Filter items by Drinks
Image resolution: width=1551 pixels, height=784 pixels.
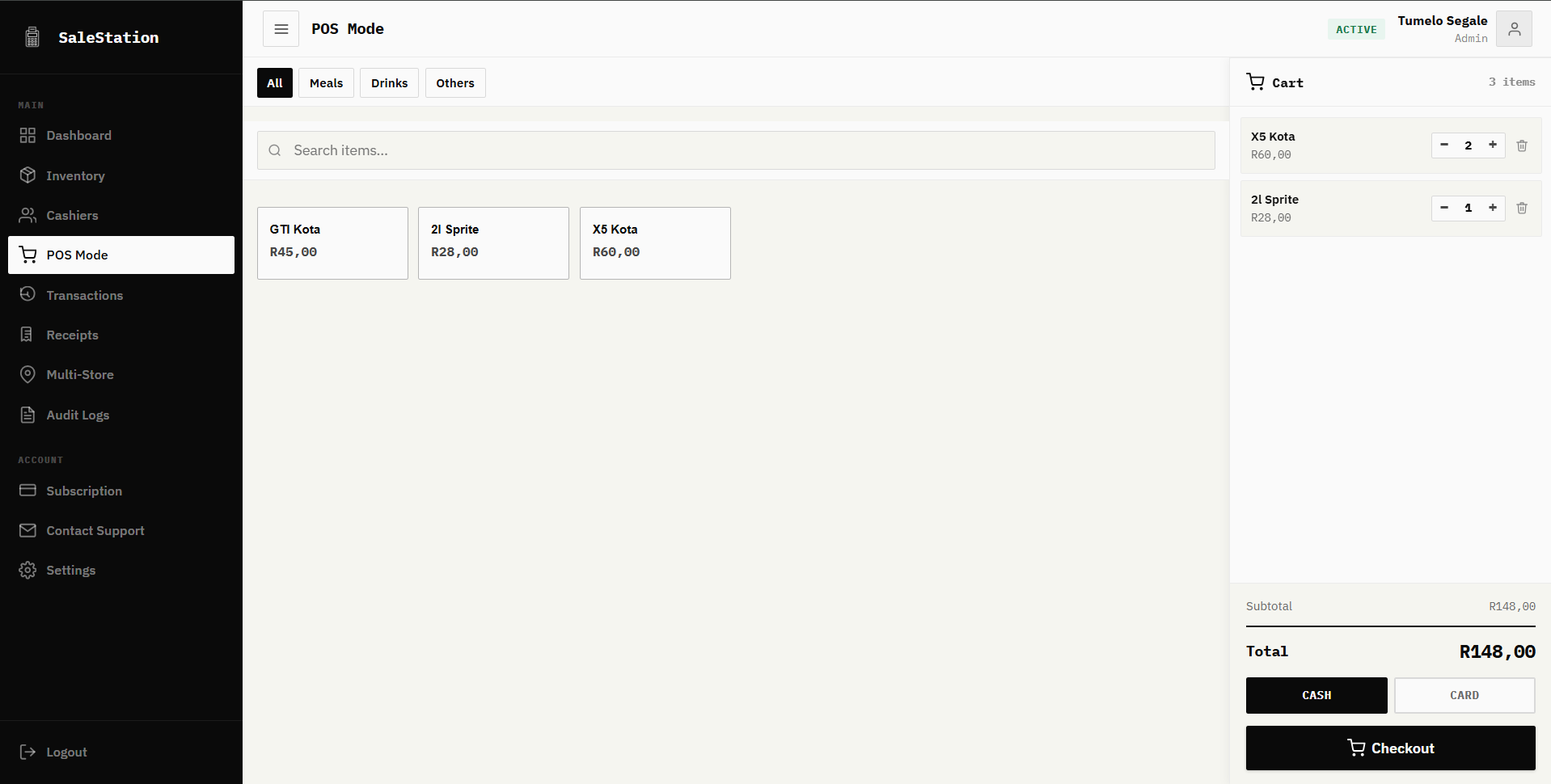coord(389,82)
